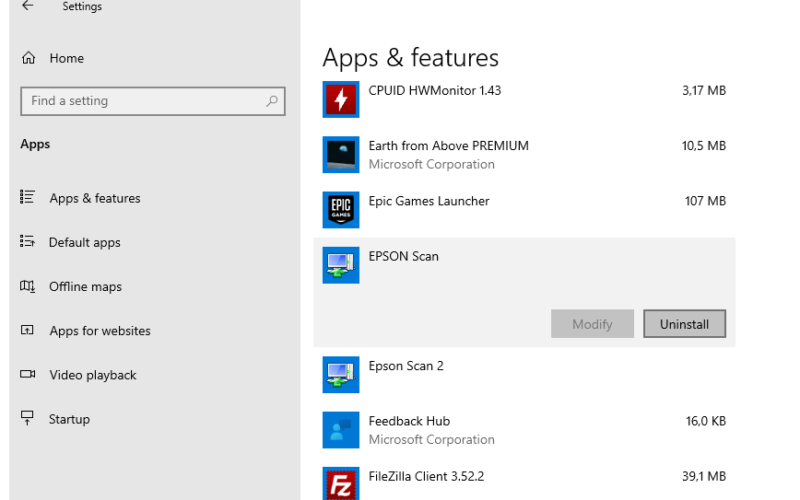This screenshot has height=500, width=800.
Task: Focus the Find a setting box
Action: tap(153, 101)
